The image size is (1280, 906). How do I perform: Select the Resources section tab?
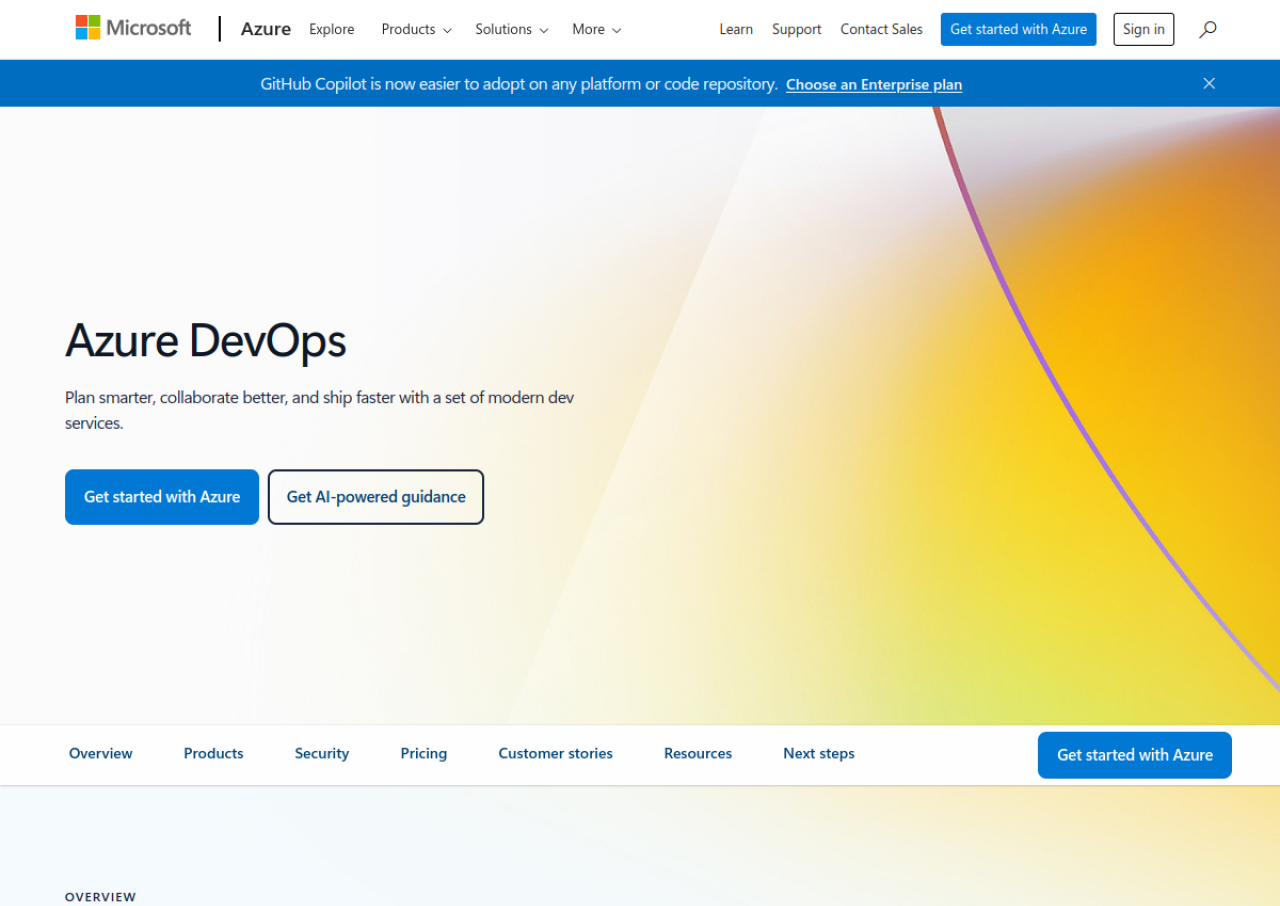(x=698, y=754)
